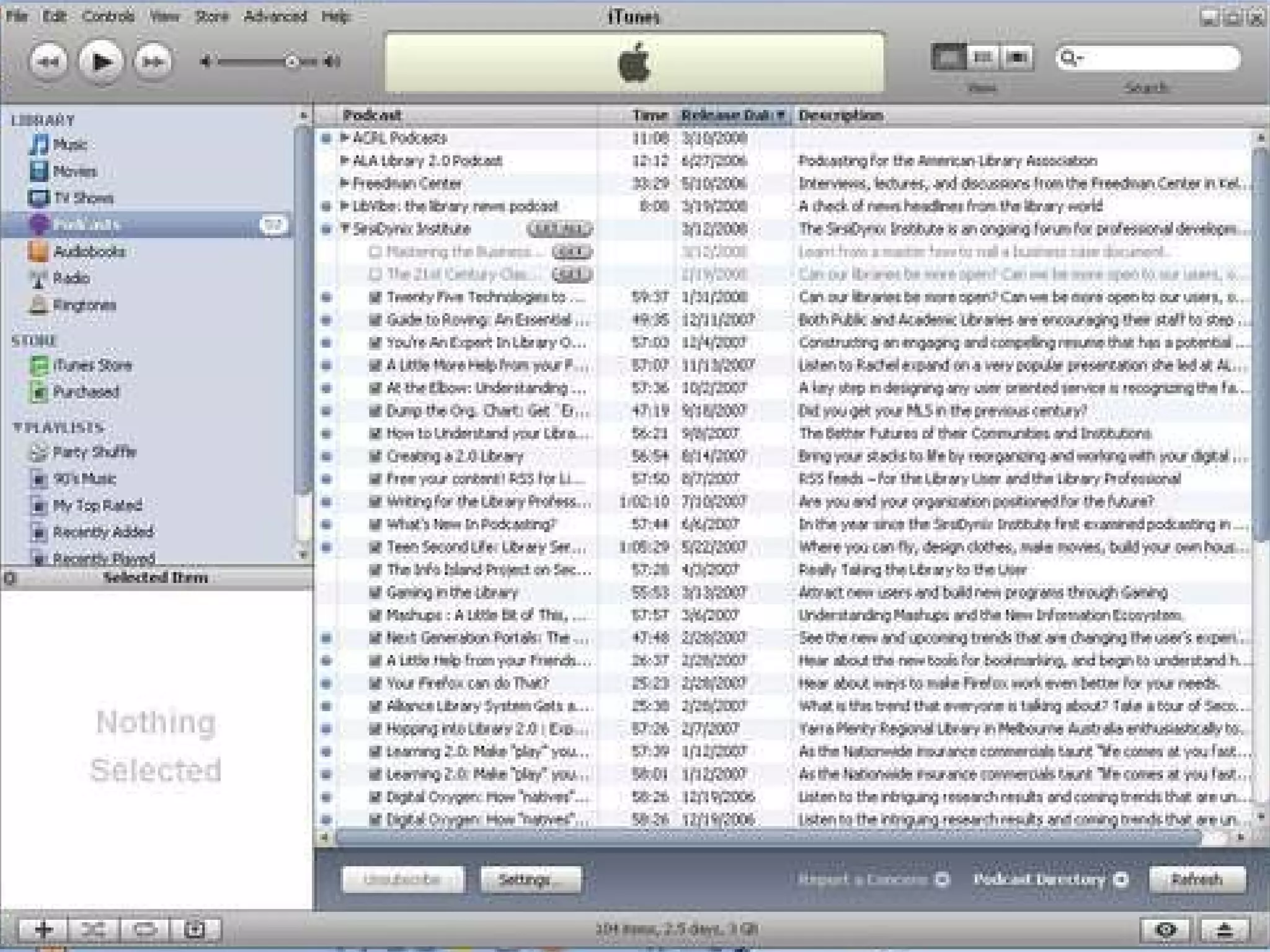The width and height of the screenshot is (1270, 952).
Task: Check Mastering the Business episode checkbox
Action: [375, 252]
